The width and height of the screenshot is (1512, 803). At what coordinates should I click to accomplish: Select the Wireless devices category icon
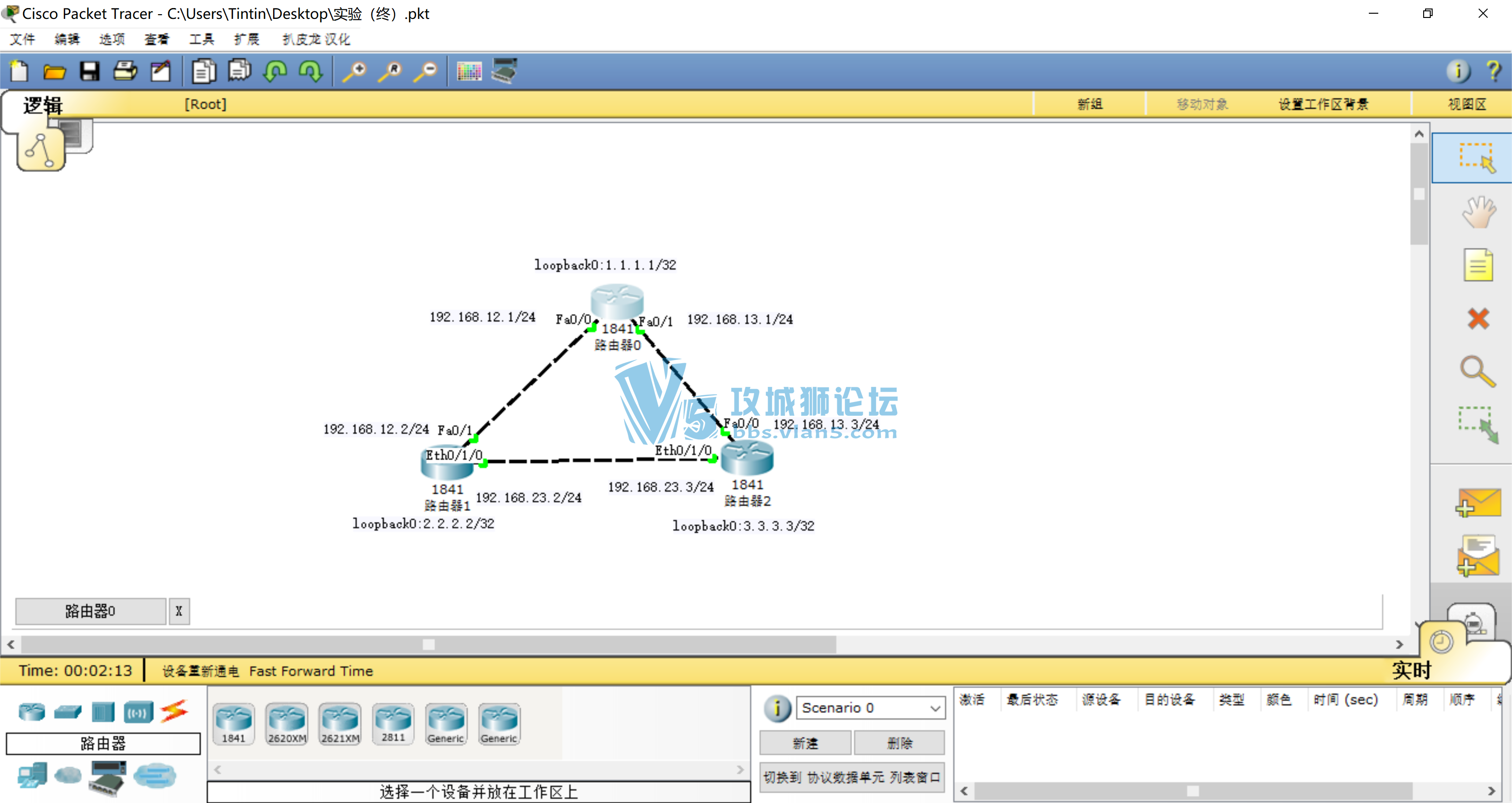[x=138, y=713]
